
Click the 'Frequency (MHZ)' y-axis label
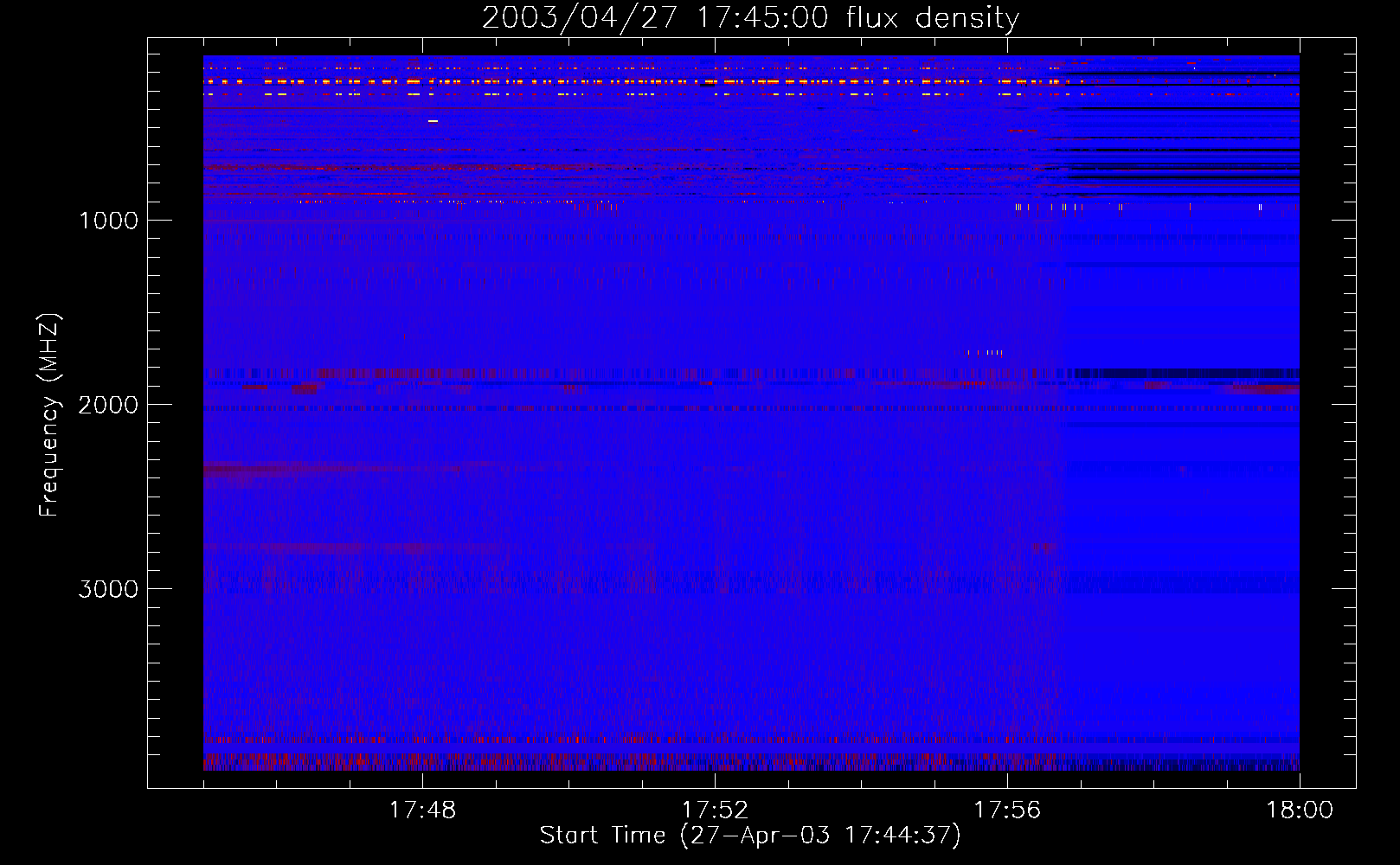tap(48, 414)
